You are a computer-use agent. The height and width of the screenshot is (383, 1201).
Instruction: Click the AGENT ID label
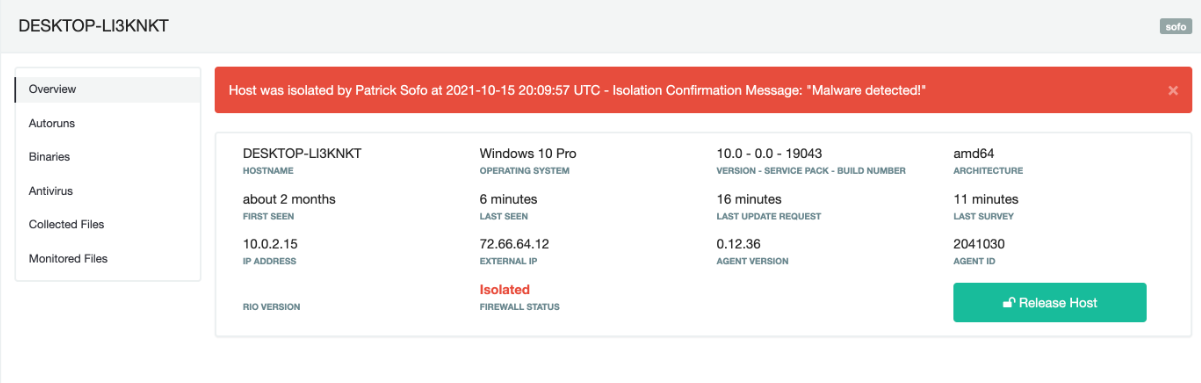point(974,261)
